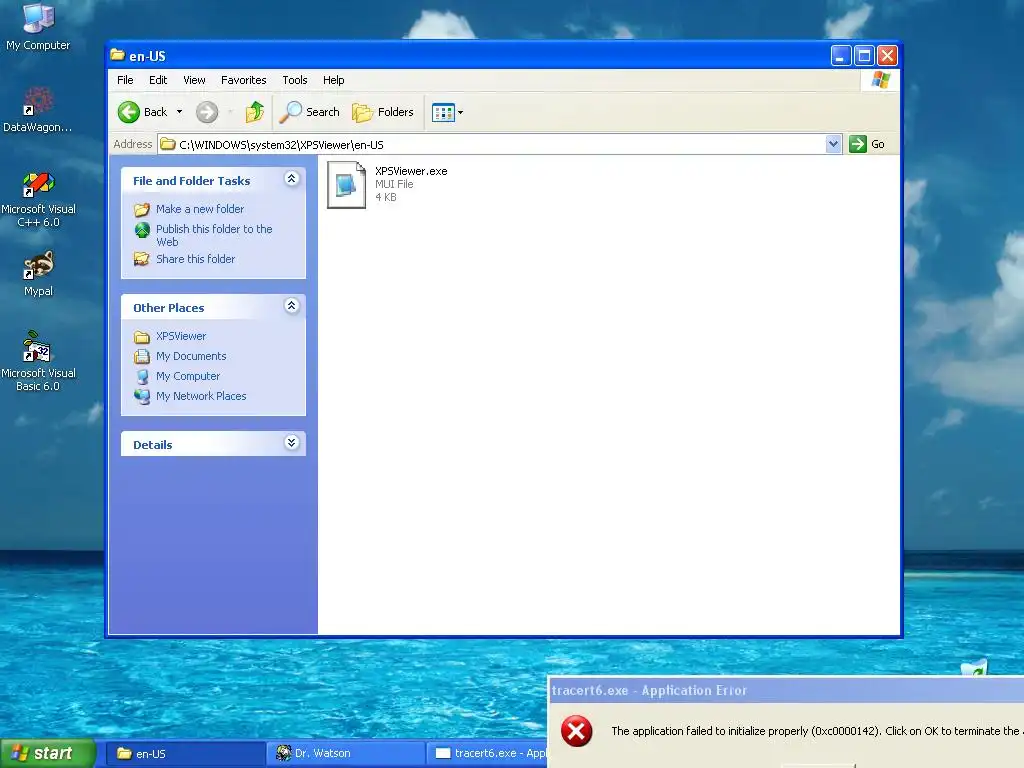Expand the Details panel

292,443
